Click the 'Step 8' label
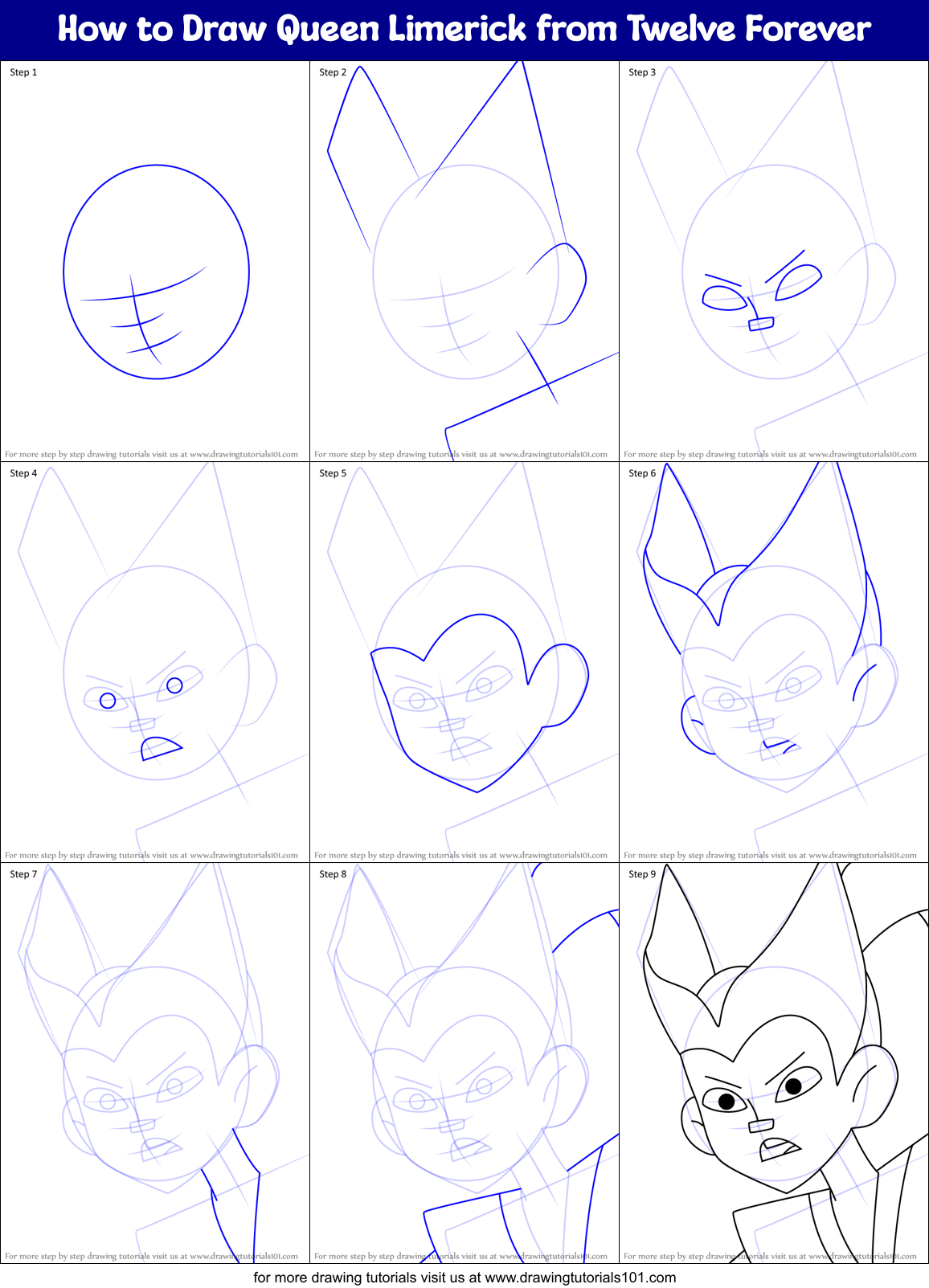 click(333, 874)
